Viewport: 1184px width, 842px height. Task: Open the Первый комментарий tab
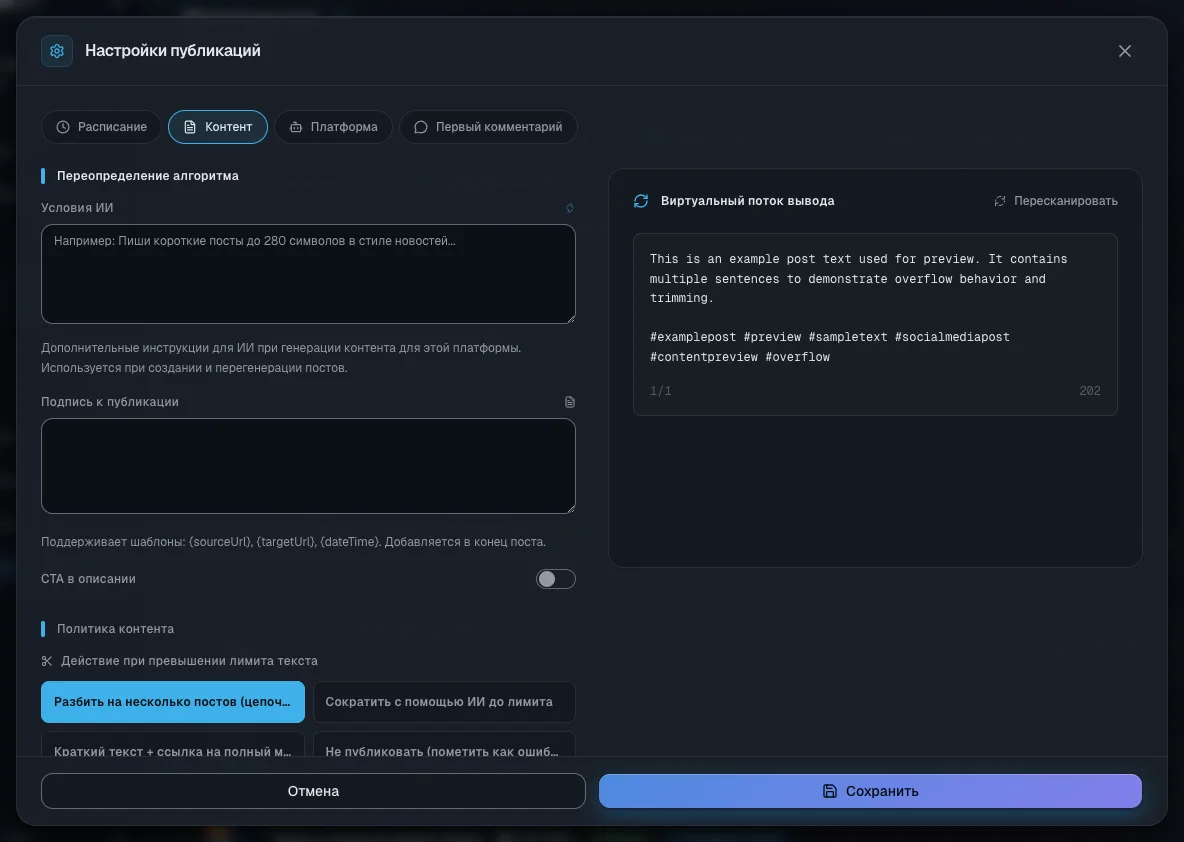(x=488, y=127)
